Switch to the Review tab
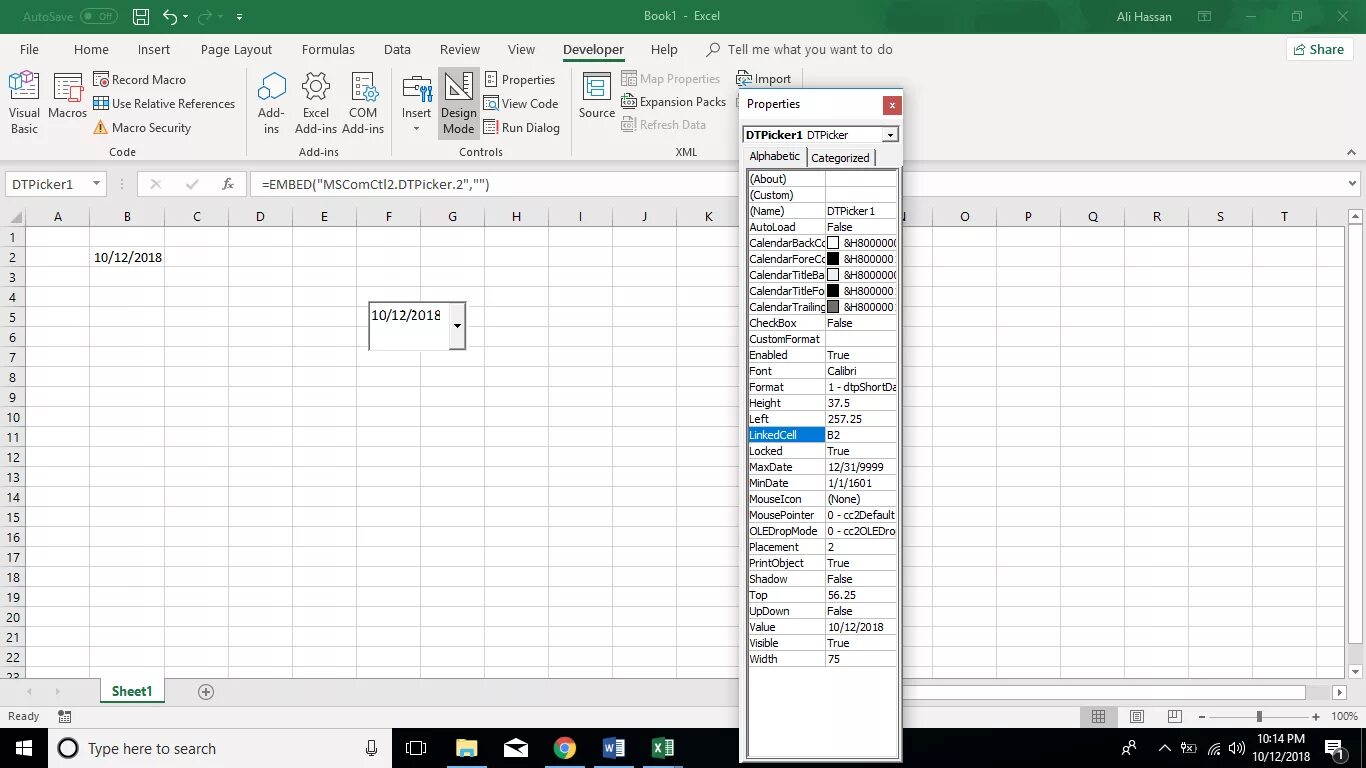Image resolution: width=1366 pixels, height=768 pixels. (460, 49)
